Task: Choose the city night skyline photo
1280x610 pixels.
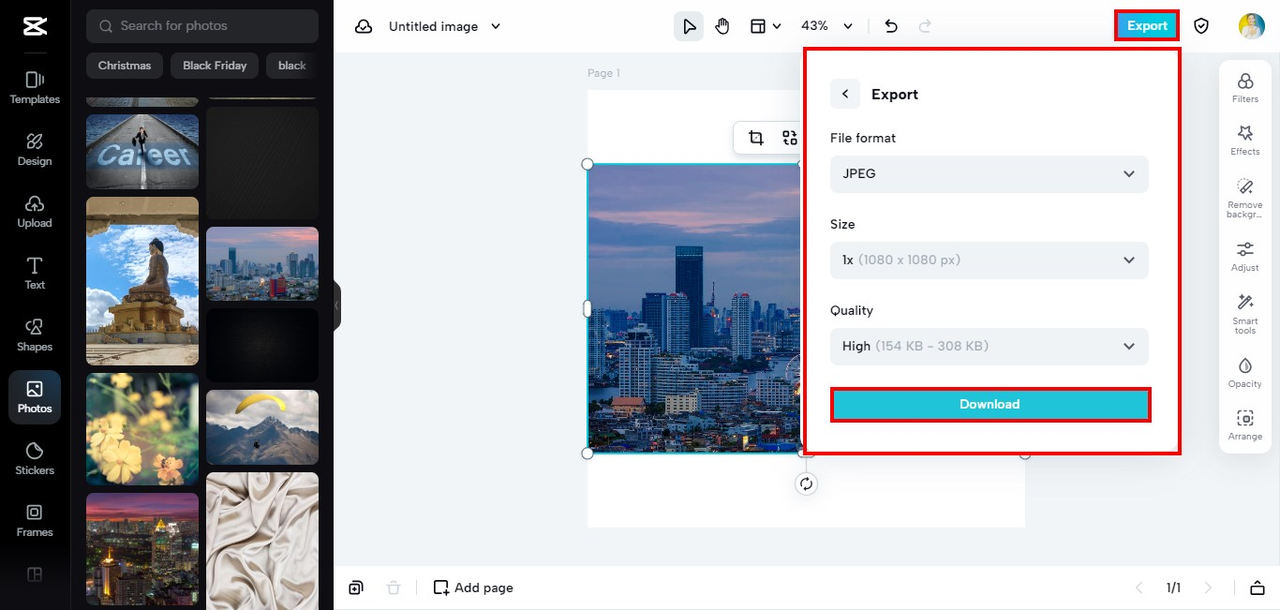Action: pyautogui.click(x=142, y=551)
